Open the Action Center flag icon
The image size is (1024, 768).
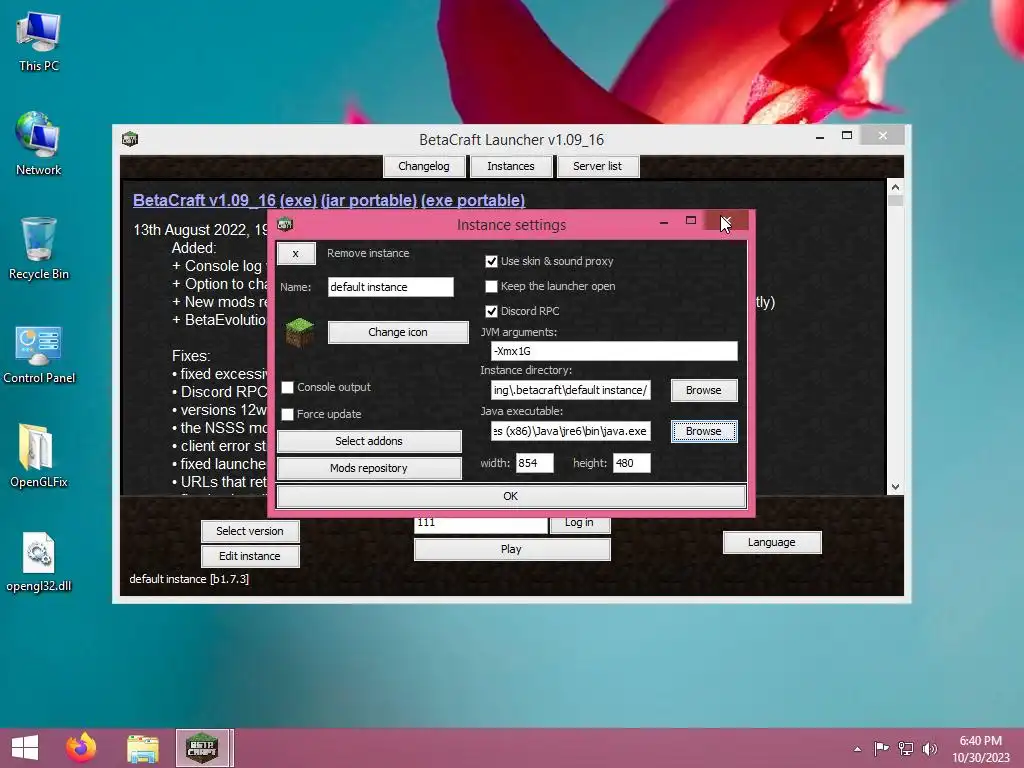point(881,749)
